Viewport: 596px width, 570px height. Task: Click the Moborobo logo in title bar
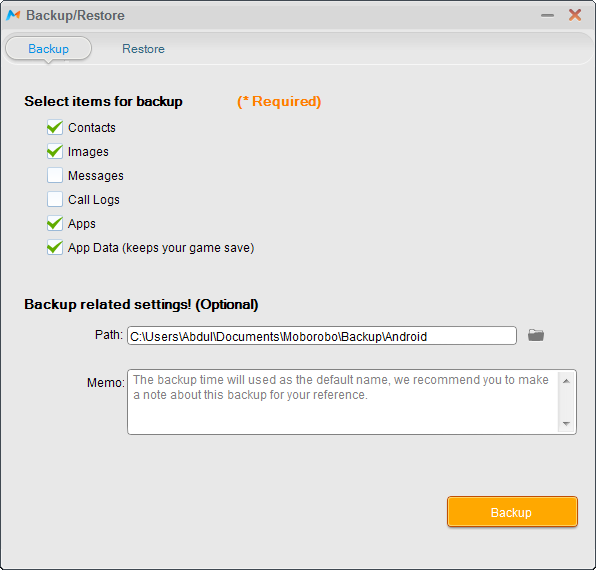click(x=13, y=15)
